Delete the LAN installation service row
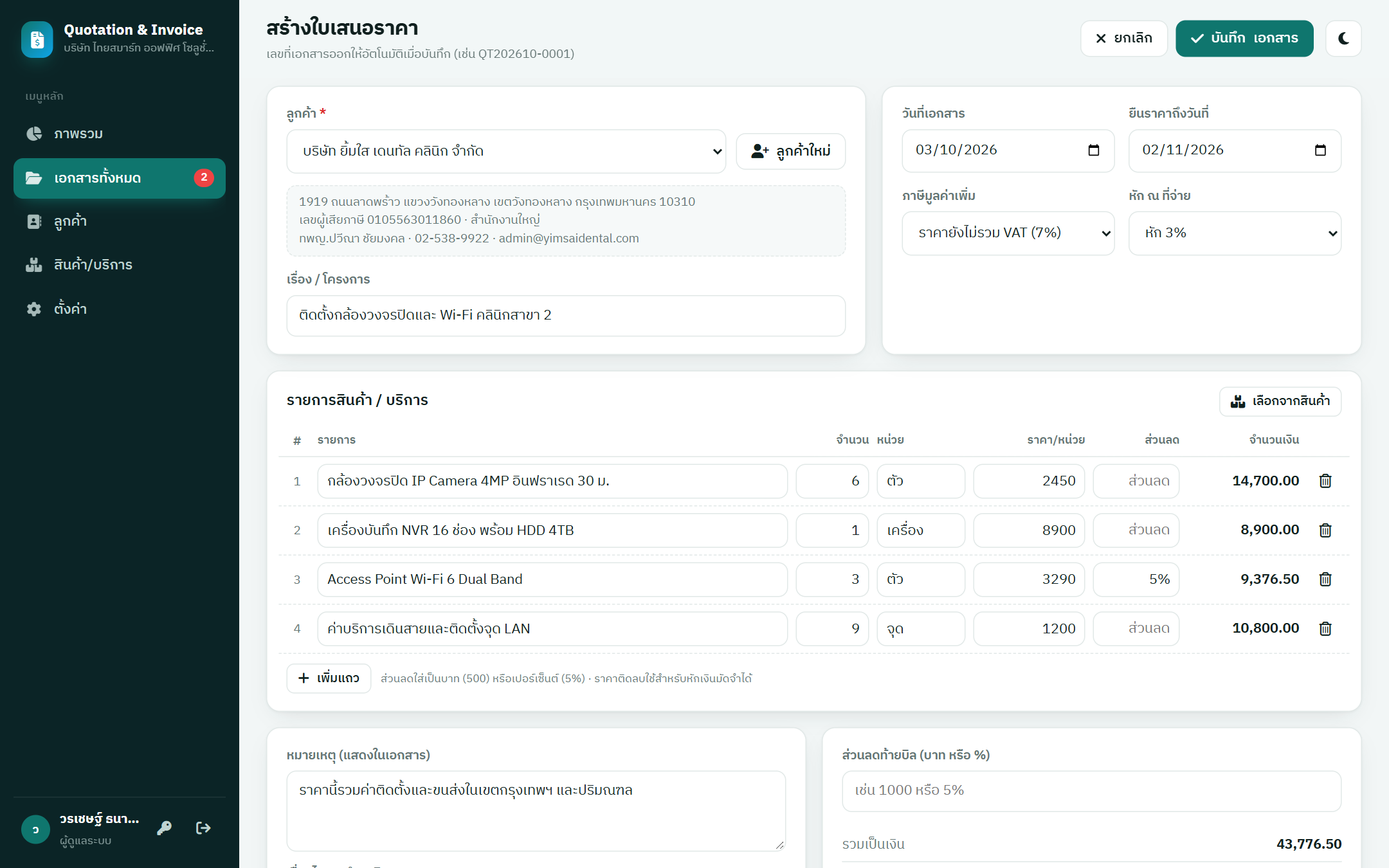 pos(1325,629)
